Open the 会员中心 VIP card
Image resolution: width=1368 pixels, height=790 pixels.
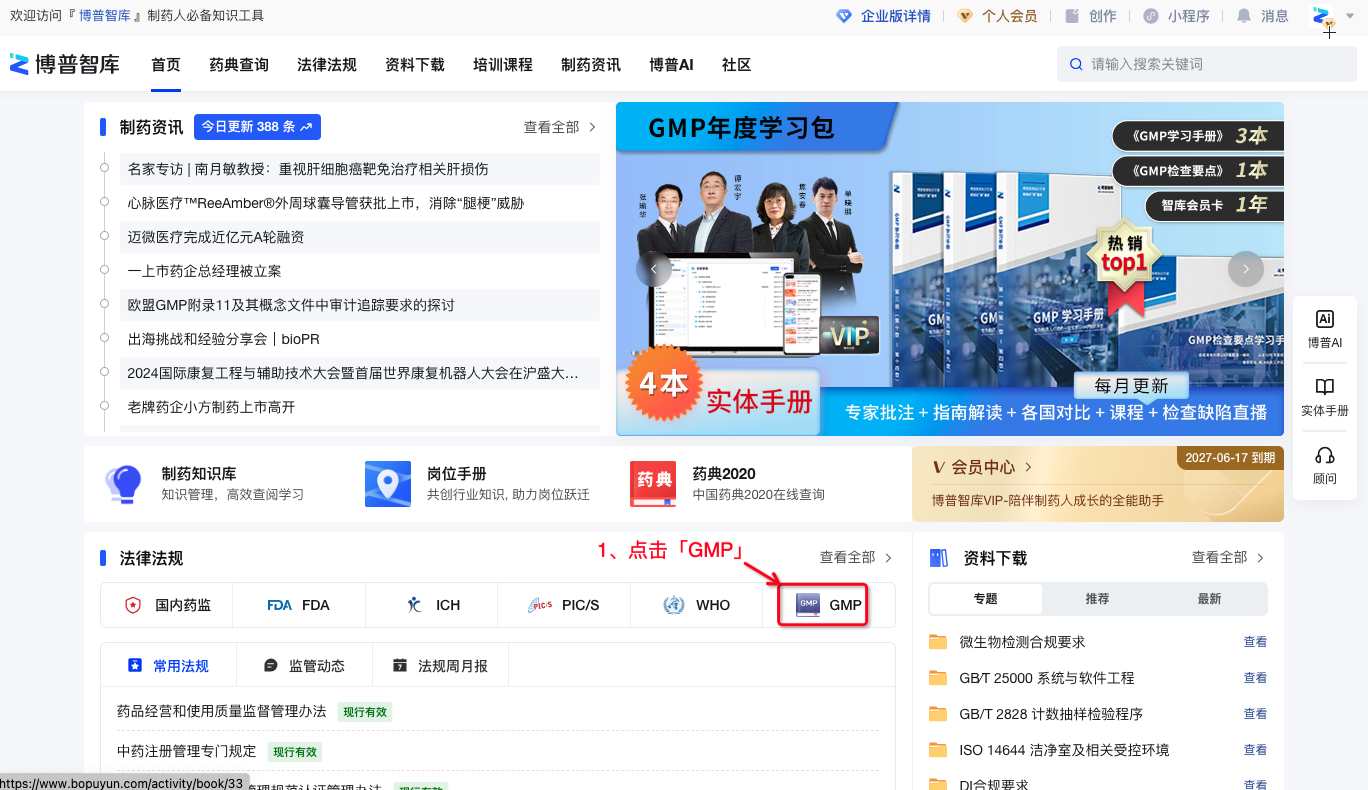(1098, 484)
